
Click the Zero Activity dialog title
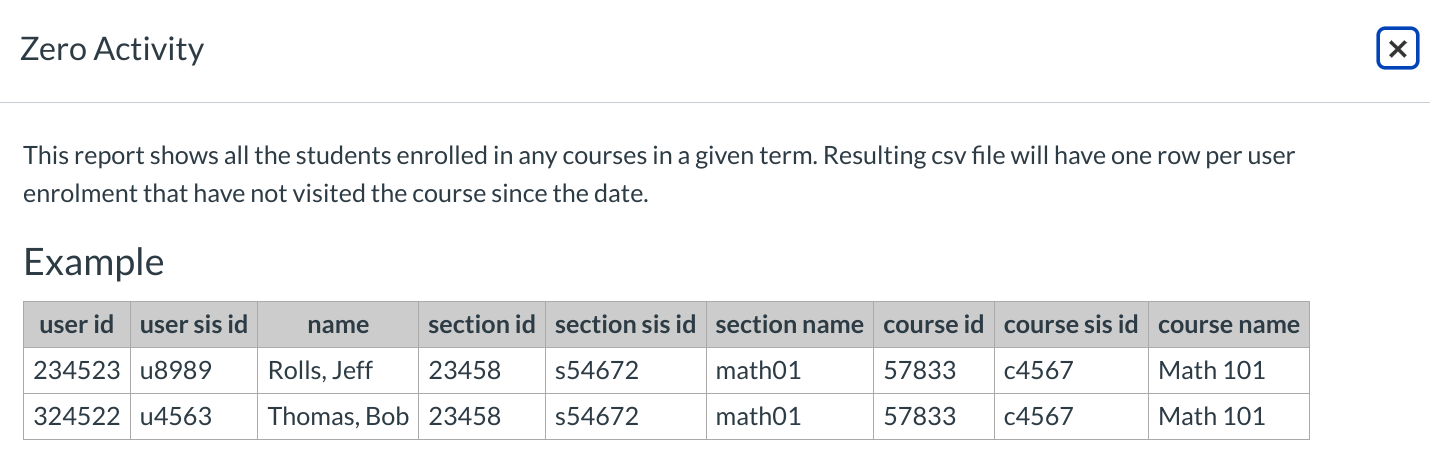click(x=112, y=49)
